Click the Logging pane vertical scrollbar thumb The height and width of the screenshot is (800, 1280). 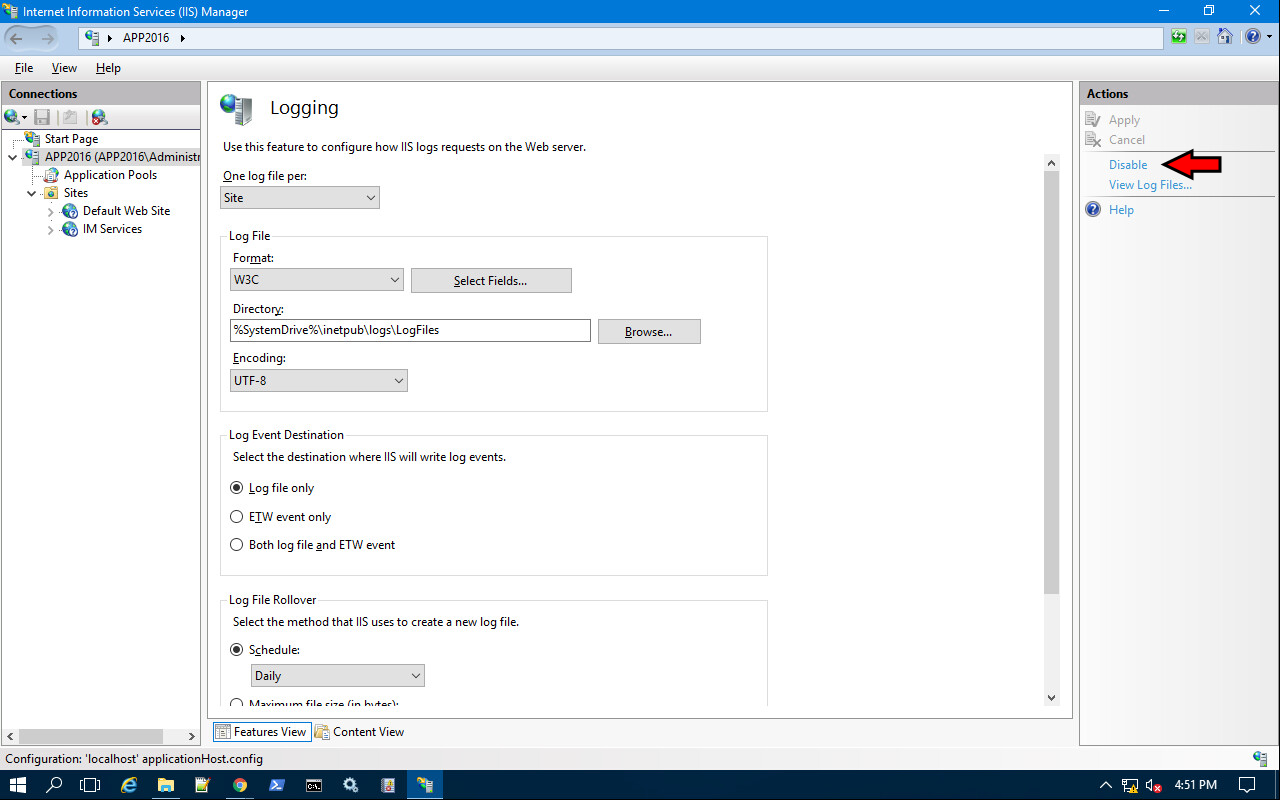pyautogui.click(x=1051, y=380)
